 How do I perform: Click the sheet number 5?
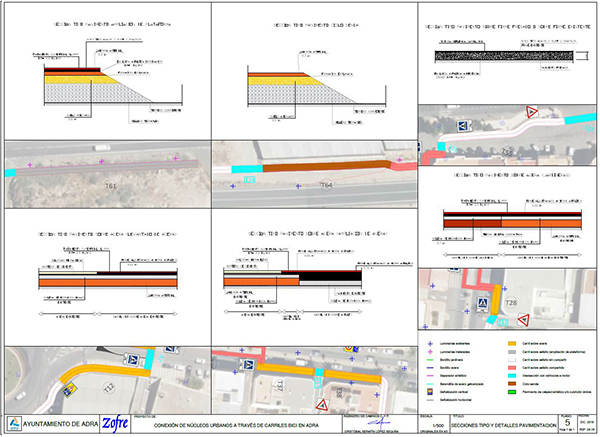click(x=567, y=422)
